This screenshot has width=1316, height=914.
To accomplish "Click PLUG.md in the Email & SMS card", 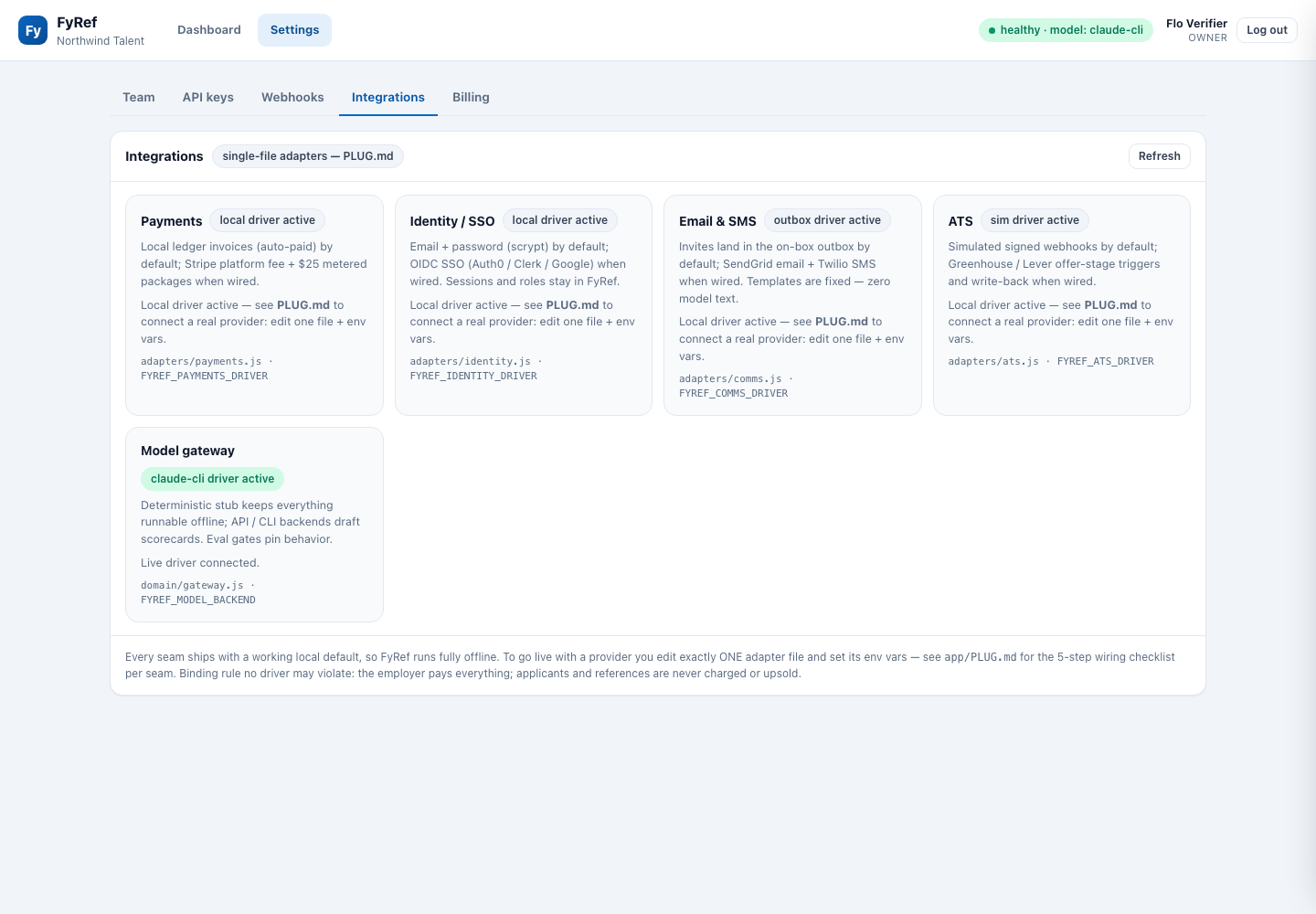I will tap(842, 322).
